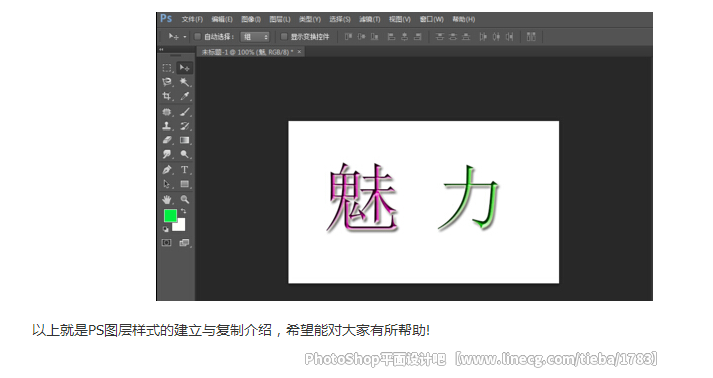Image resolution: width=713 pixels, height=378 pixels.
Task: Click the green 力 character on canvas
Action: [x=468, y=197]
